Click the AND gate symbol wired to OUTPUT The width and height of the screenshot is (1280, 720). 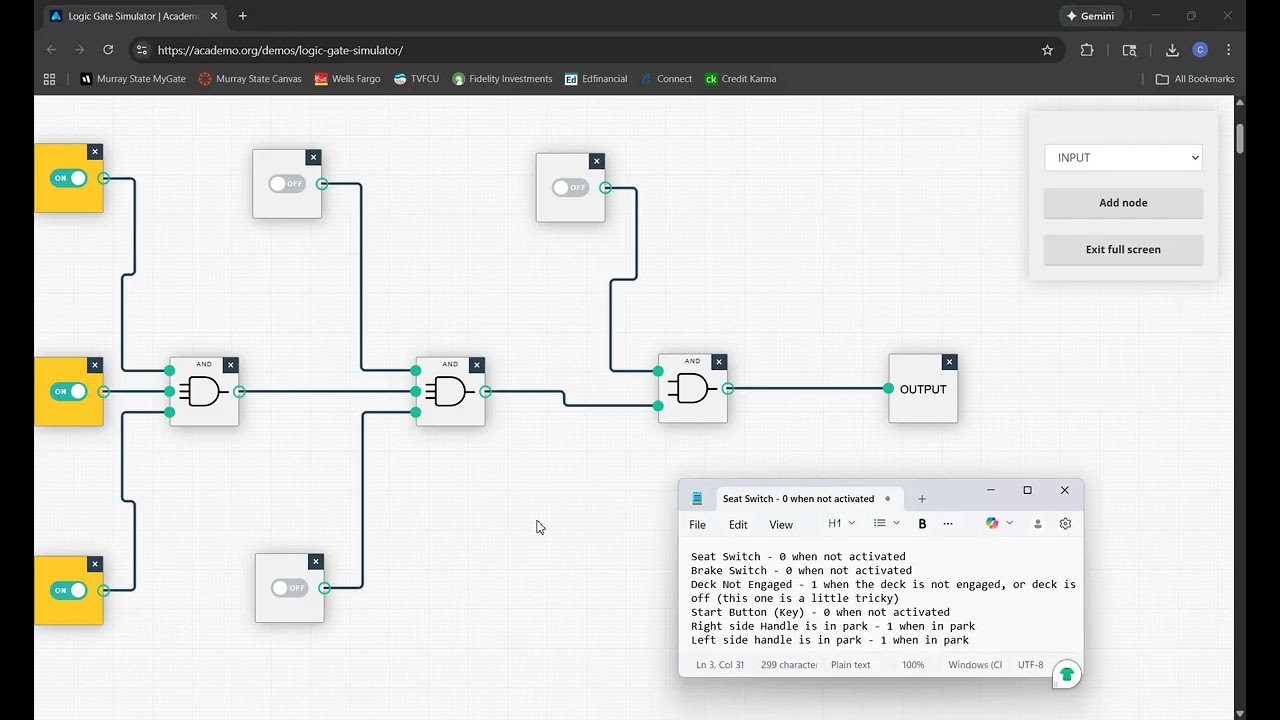click(692, 388)
